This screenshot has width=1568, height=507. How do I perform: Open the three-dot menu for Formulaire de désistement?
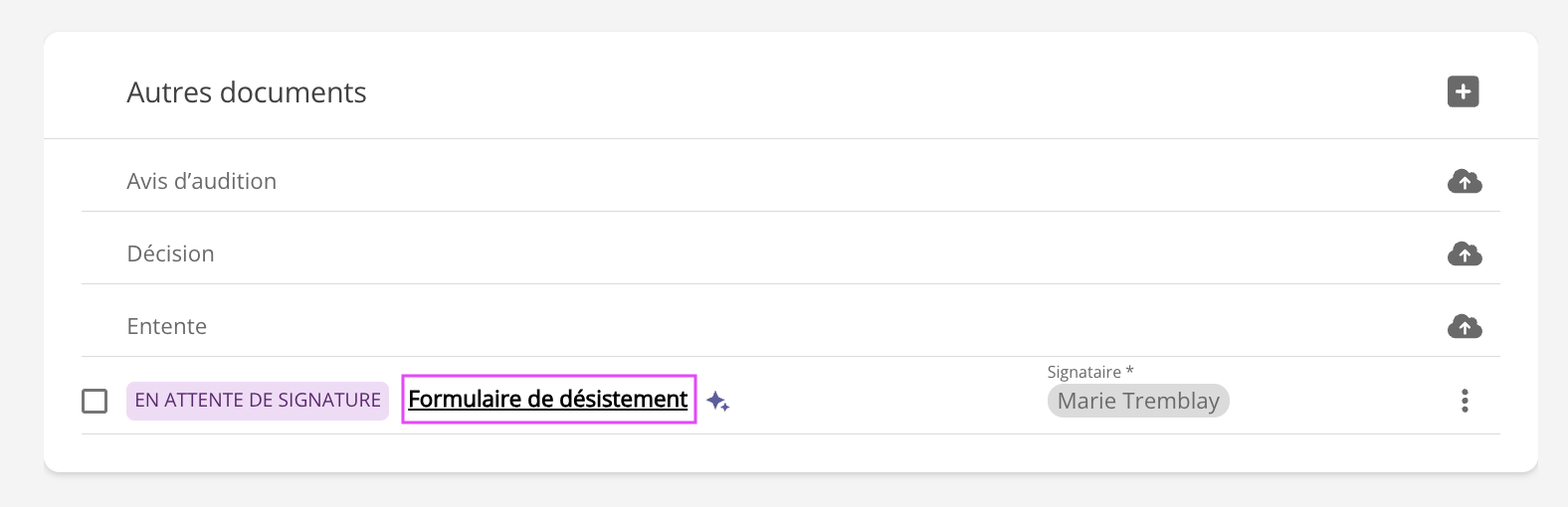[1464, 401]
